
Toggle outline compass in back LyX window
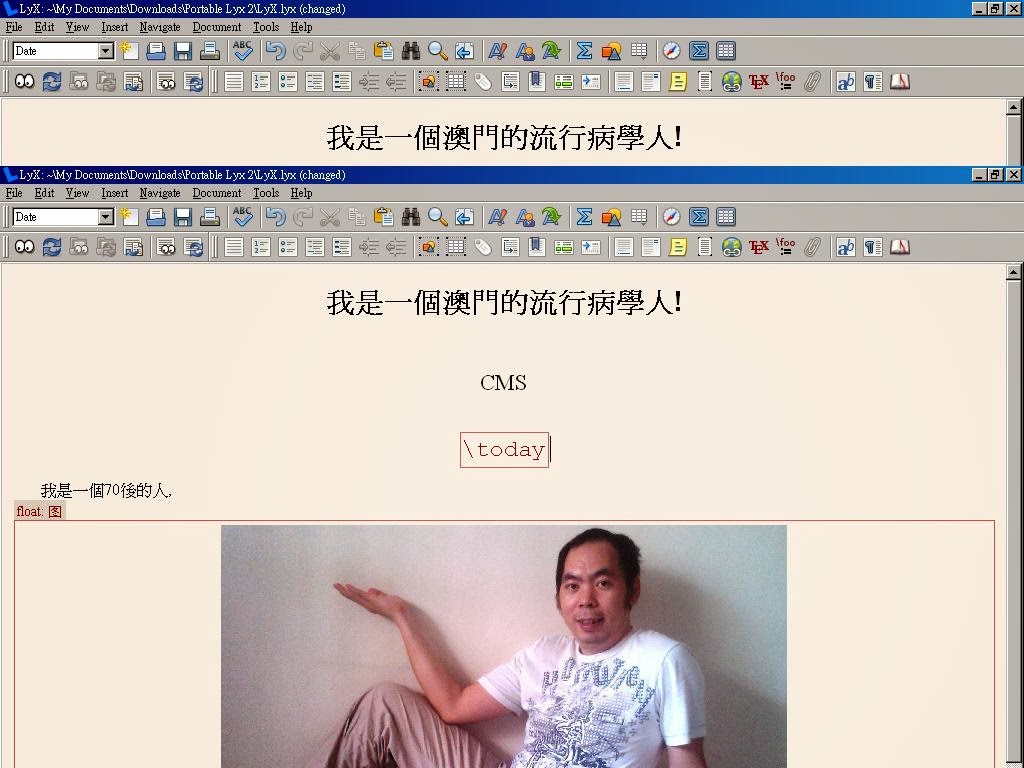click(671, 51)
